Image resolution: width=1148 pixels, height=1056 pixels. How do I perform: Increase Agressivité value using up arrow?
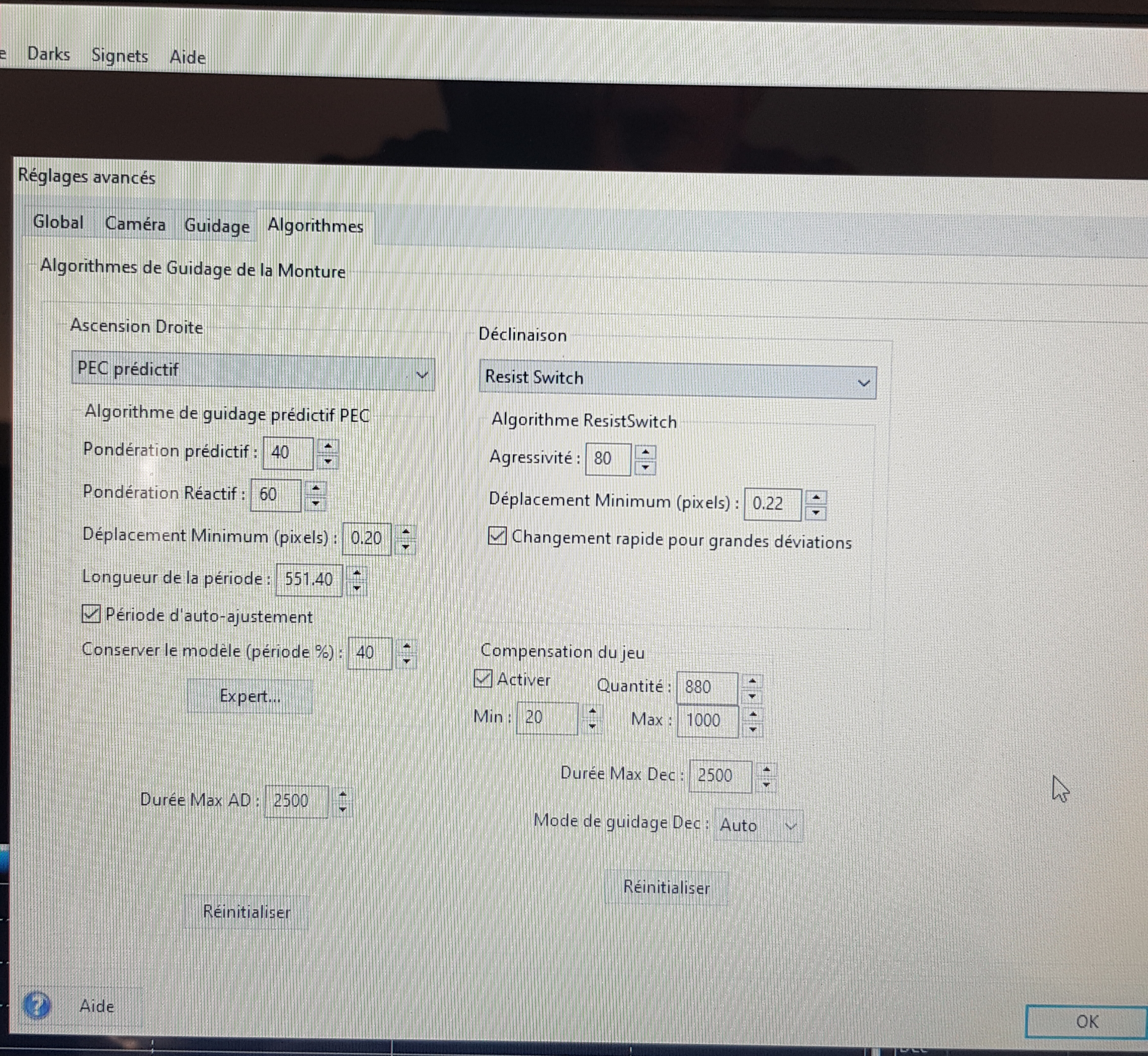[645, 452]
